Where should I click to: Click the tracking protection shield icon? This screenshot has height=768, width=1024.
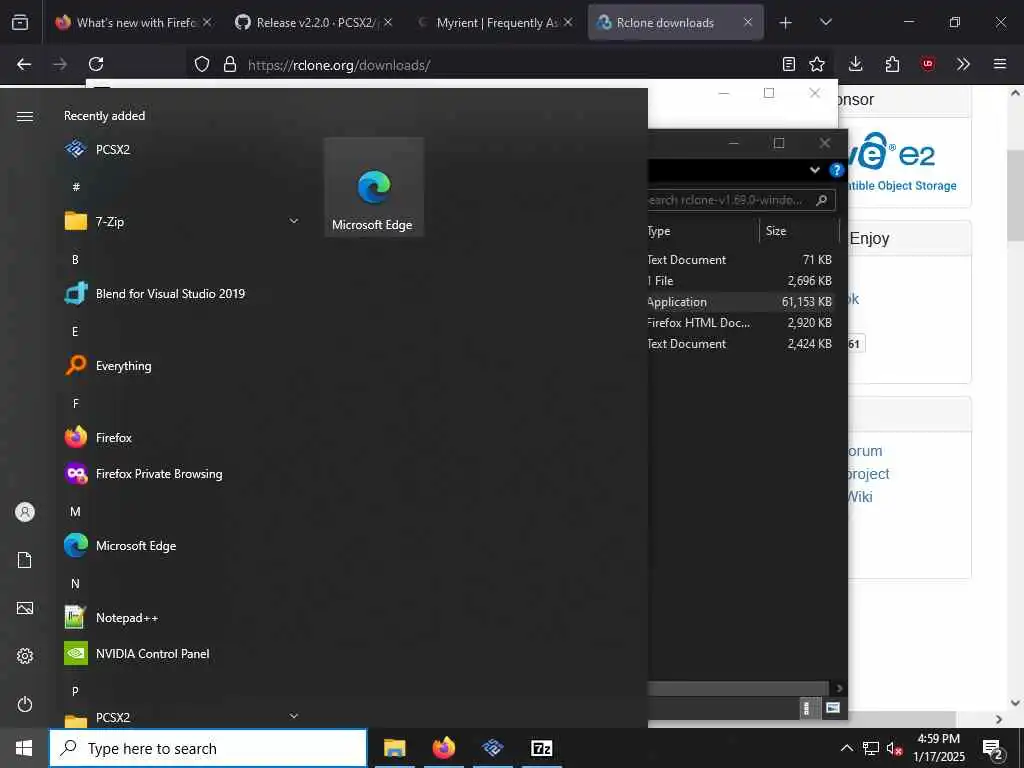tap(202, 64)
